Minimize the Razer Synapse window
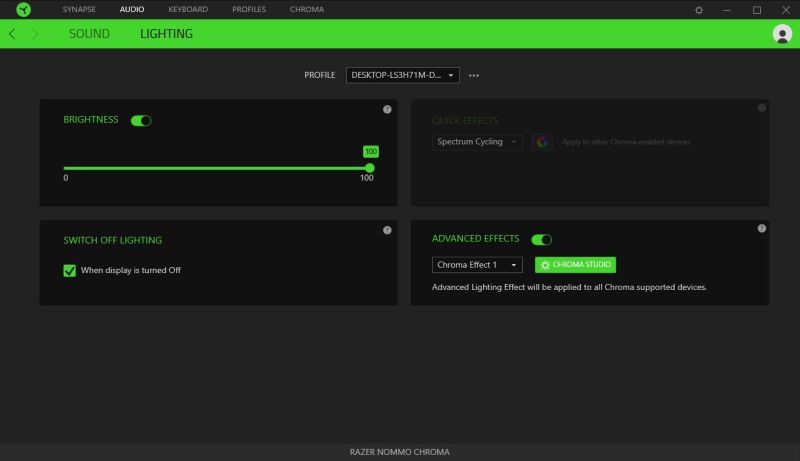800x461 pixels. [x=727, y=10]
